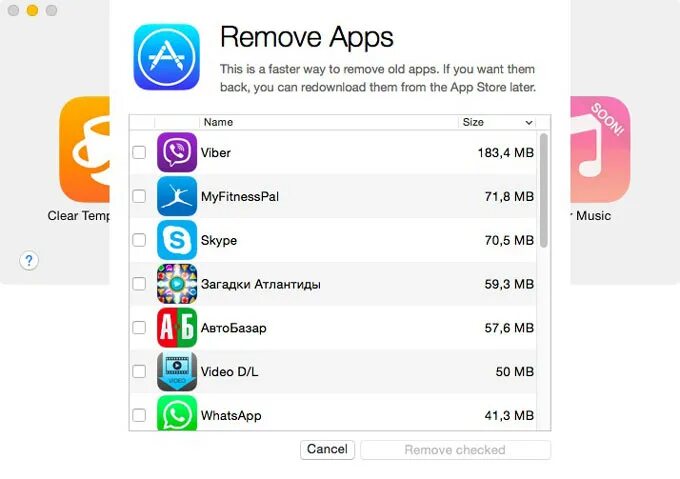This screenshot has height=479, width=680.
Task: Open help via the question mark button
Action: 29,261
